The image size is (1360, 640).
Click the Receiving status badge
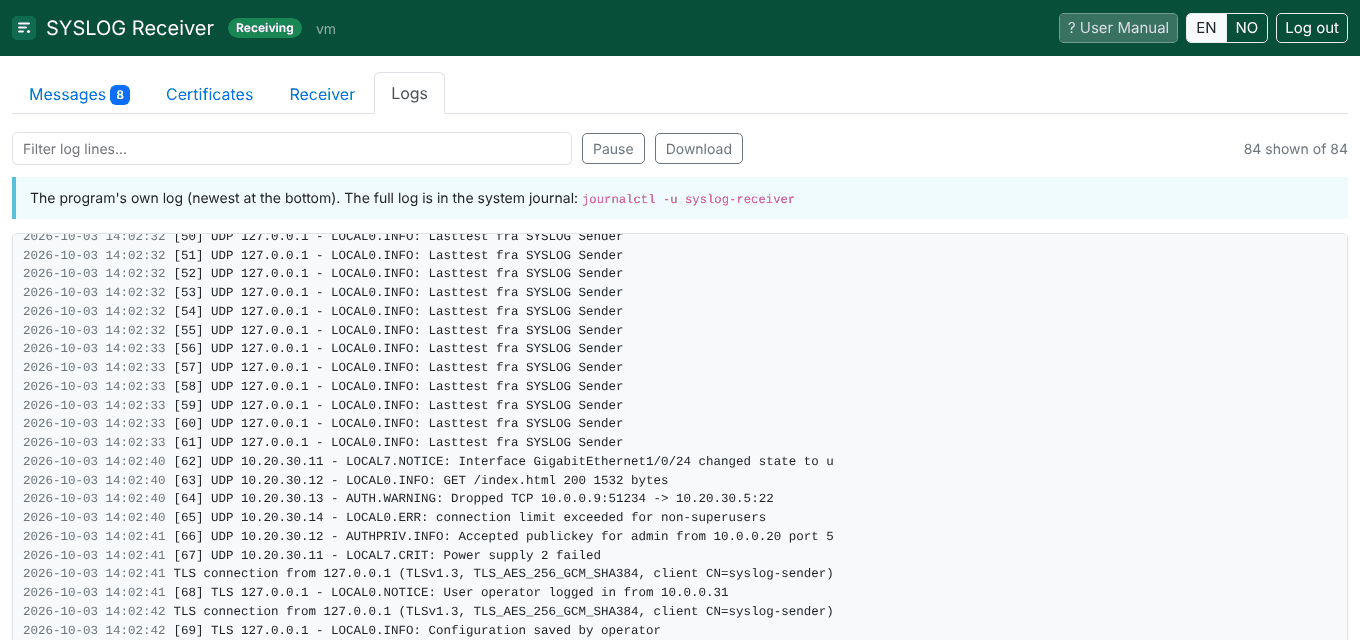click(265, 28)
